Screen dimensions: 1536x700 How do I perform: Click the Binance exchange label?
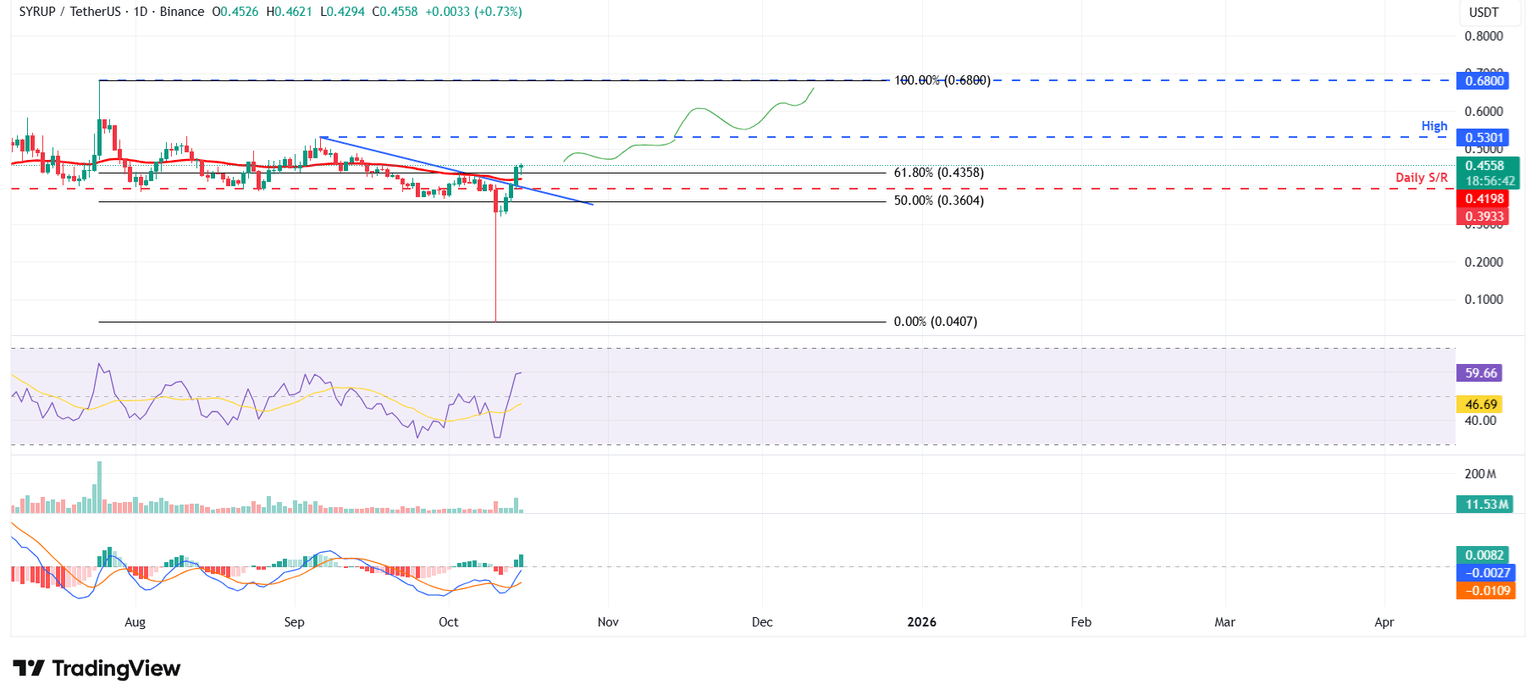pos(182,13)
